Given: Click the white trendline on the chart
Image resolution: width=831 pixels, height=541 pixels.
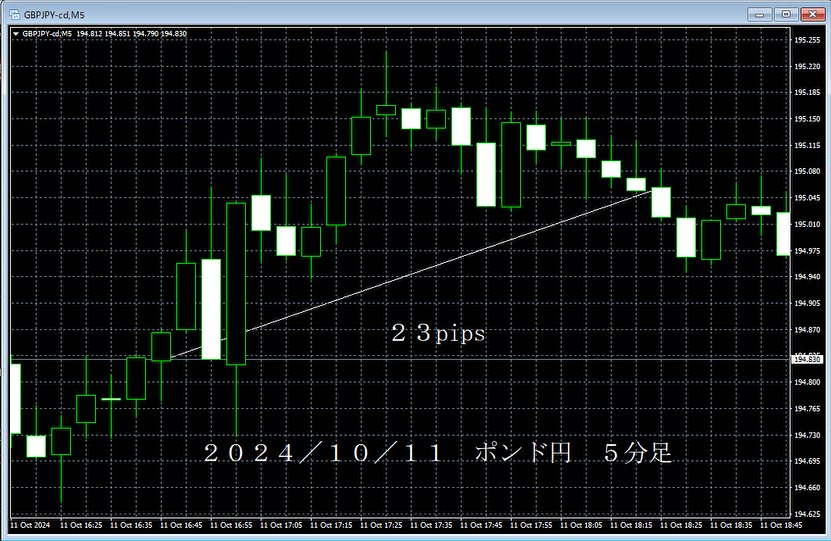Looking at the screenshot, I should [411, 274].
